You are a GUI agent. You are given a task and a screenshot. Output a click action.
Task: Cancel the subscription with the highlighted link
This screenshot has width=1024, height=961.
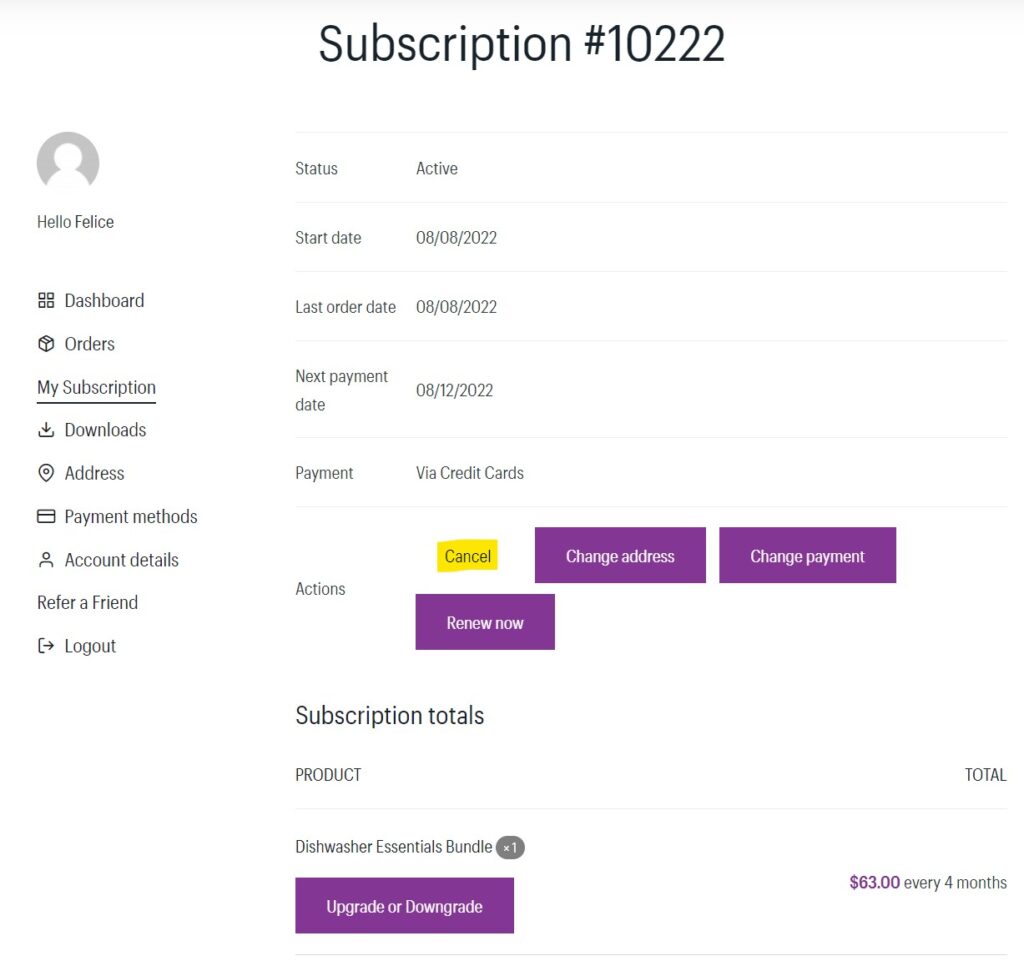(466, 555)
